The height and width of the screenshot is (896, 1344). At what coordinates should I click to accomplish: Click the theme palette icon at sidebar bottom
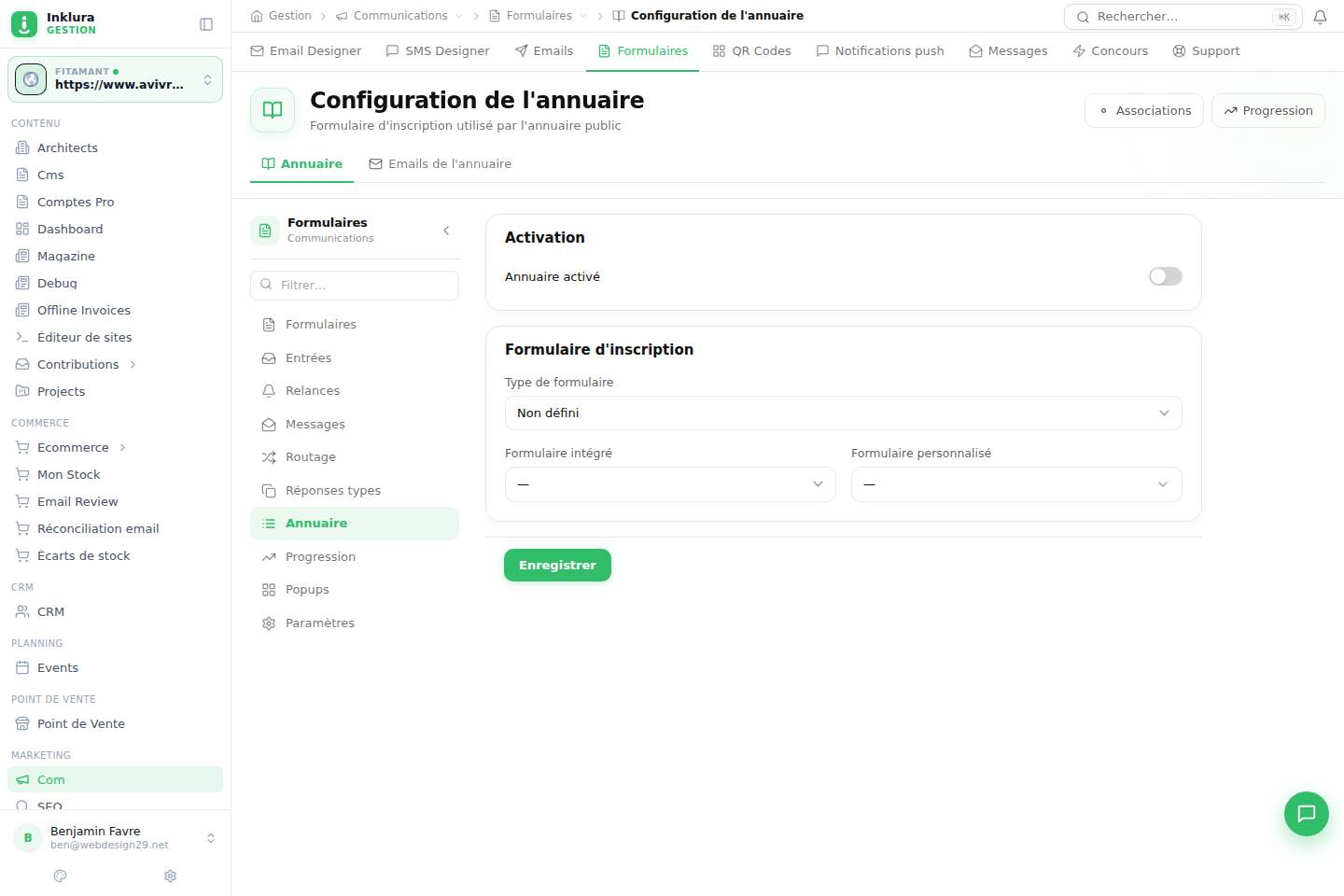(x=61, y=875)
